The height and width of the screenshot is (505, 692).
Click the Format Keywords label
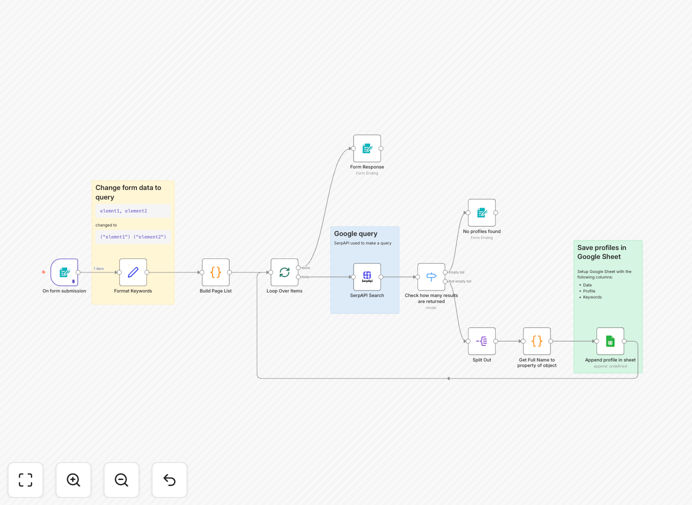point(133,291)
